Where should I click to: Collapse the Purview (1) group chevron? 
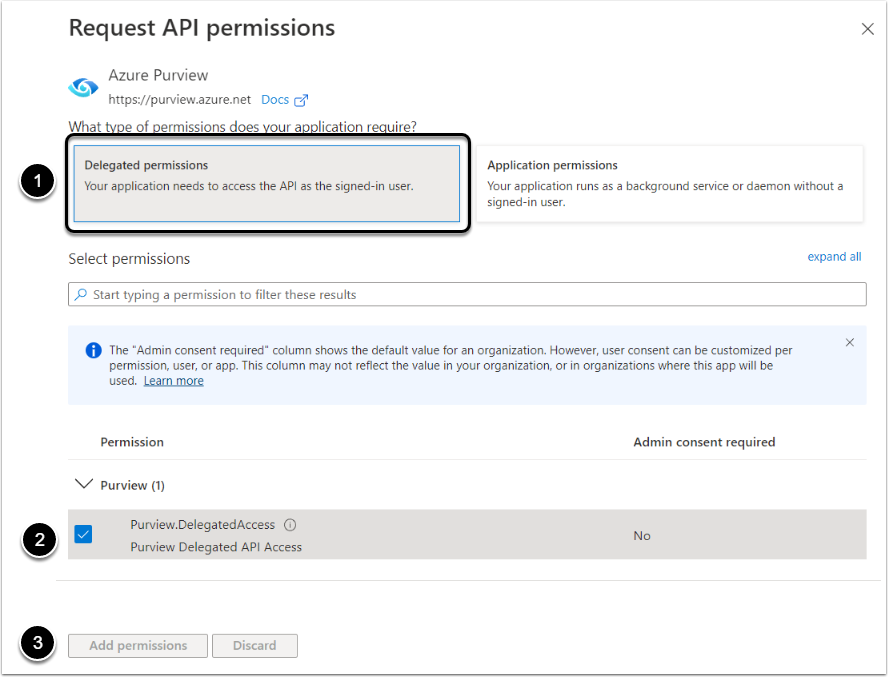(x=84, y=485)
